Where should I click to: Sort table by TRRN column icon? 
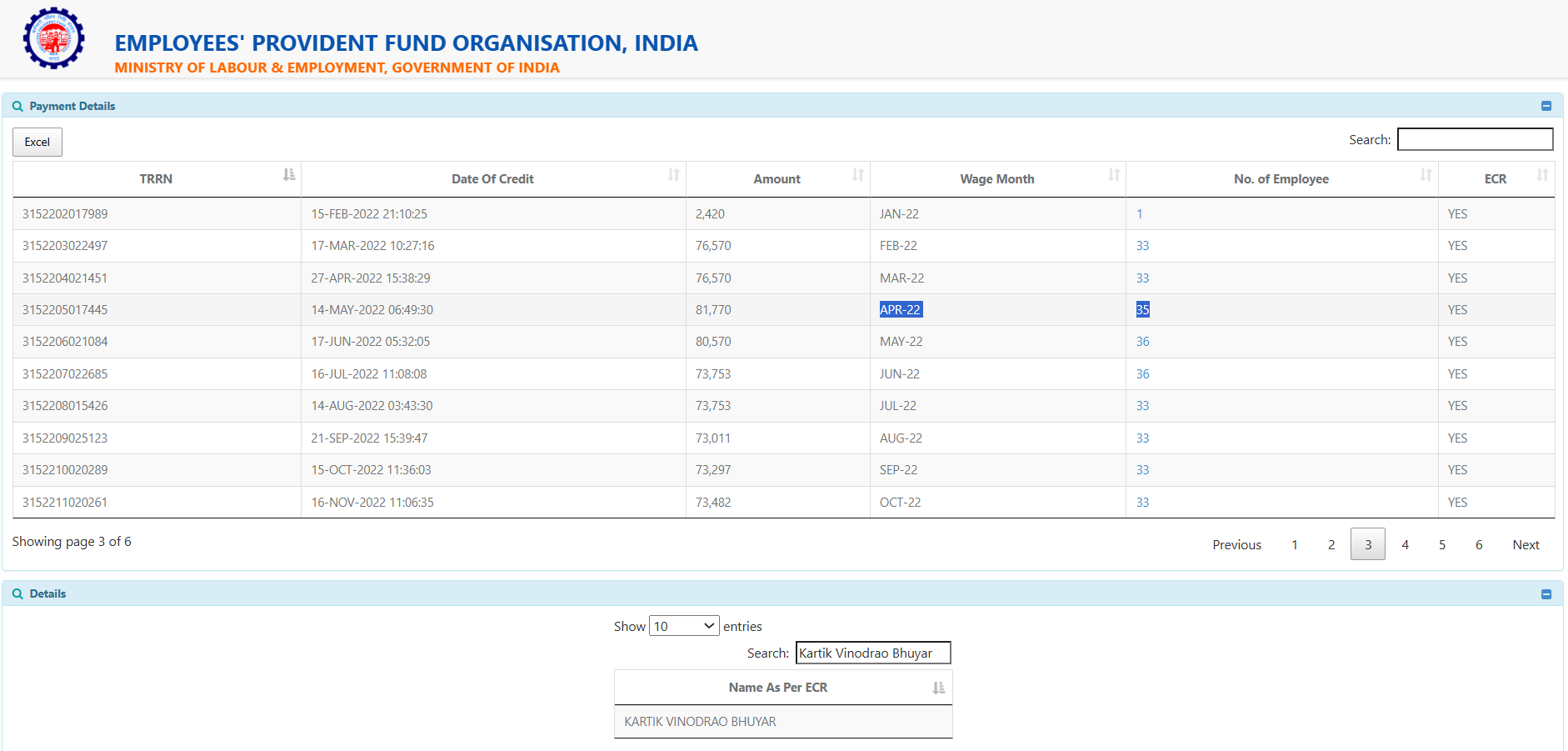288,175
